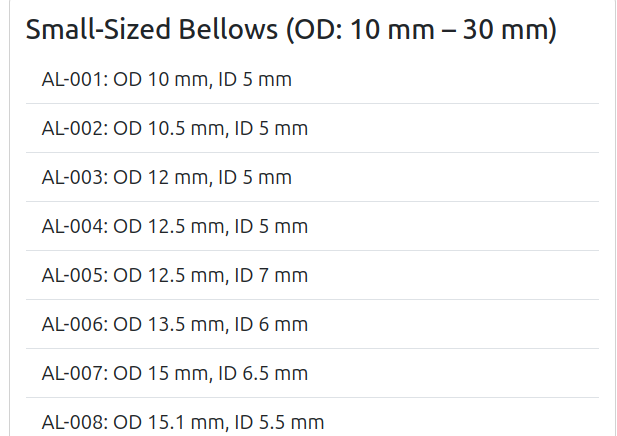This screenshot has width=617, height=436.
Task: Click the "ID 6.5 mm" value
Action: coord(271,373)
